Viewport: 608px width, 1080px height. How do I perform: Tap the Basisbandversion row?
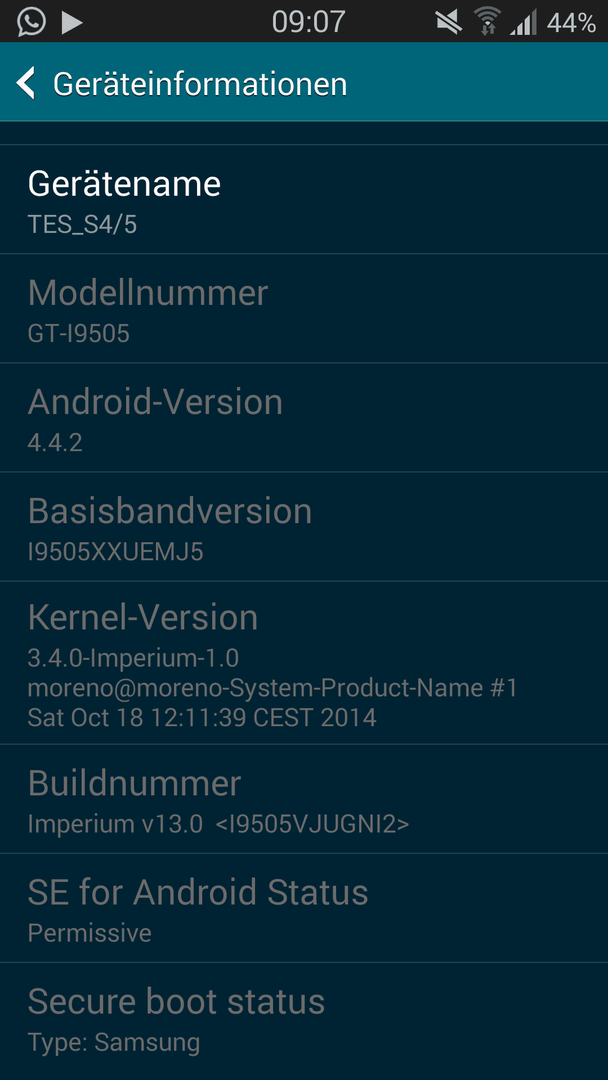tap(304, 527)
